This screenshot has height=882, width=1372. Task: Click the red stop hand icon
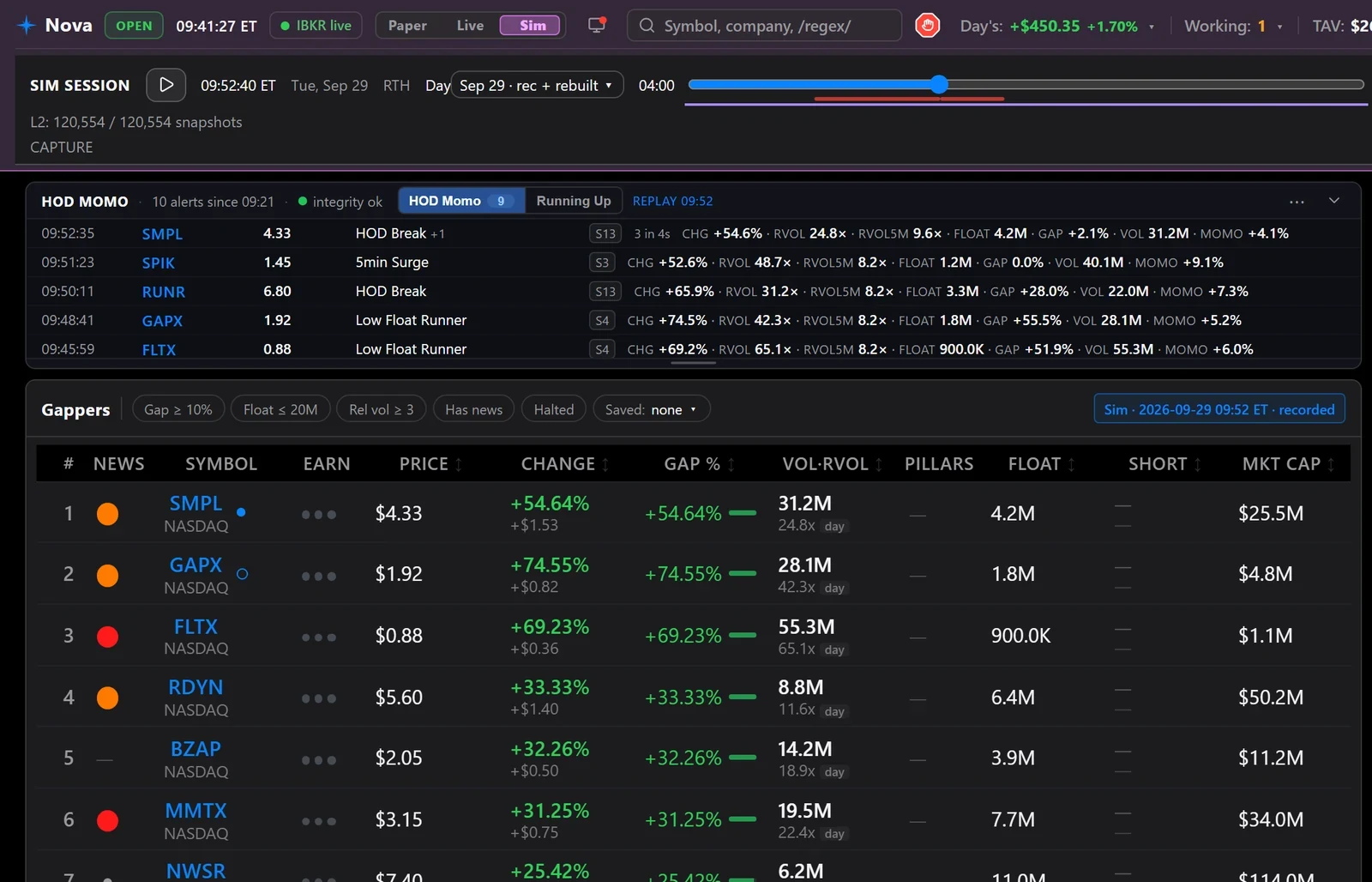click(927, 26)
